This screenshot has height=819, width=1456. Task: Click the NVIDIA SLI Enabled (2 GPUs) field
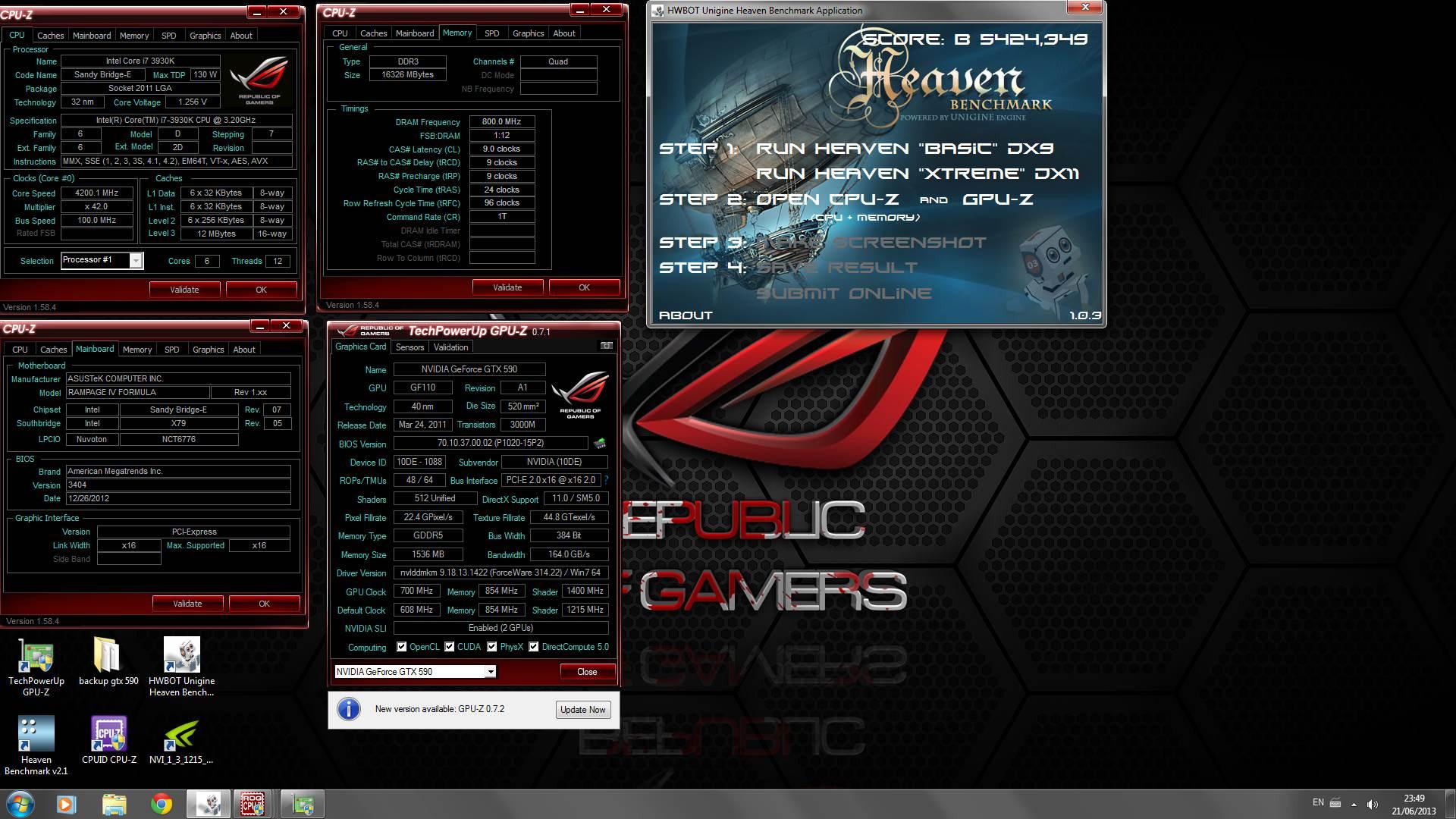coord(500,628)
